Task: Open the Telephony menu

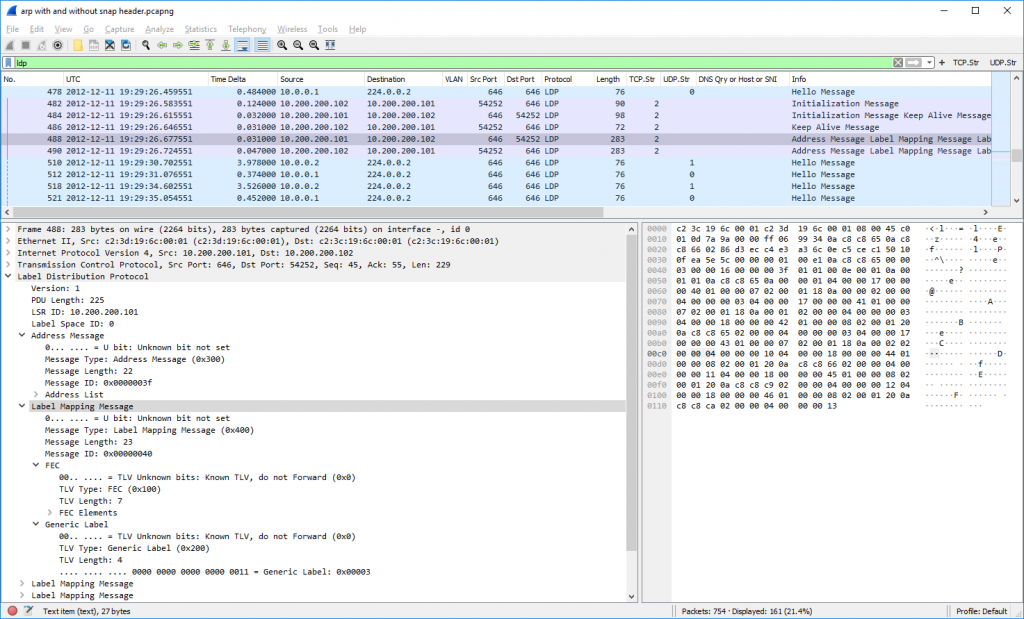Action: [x=247, y=29]
